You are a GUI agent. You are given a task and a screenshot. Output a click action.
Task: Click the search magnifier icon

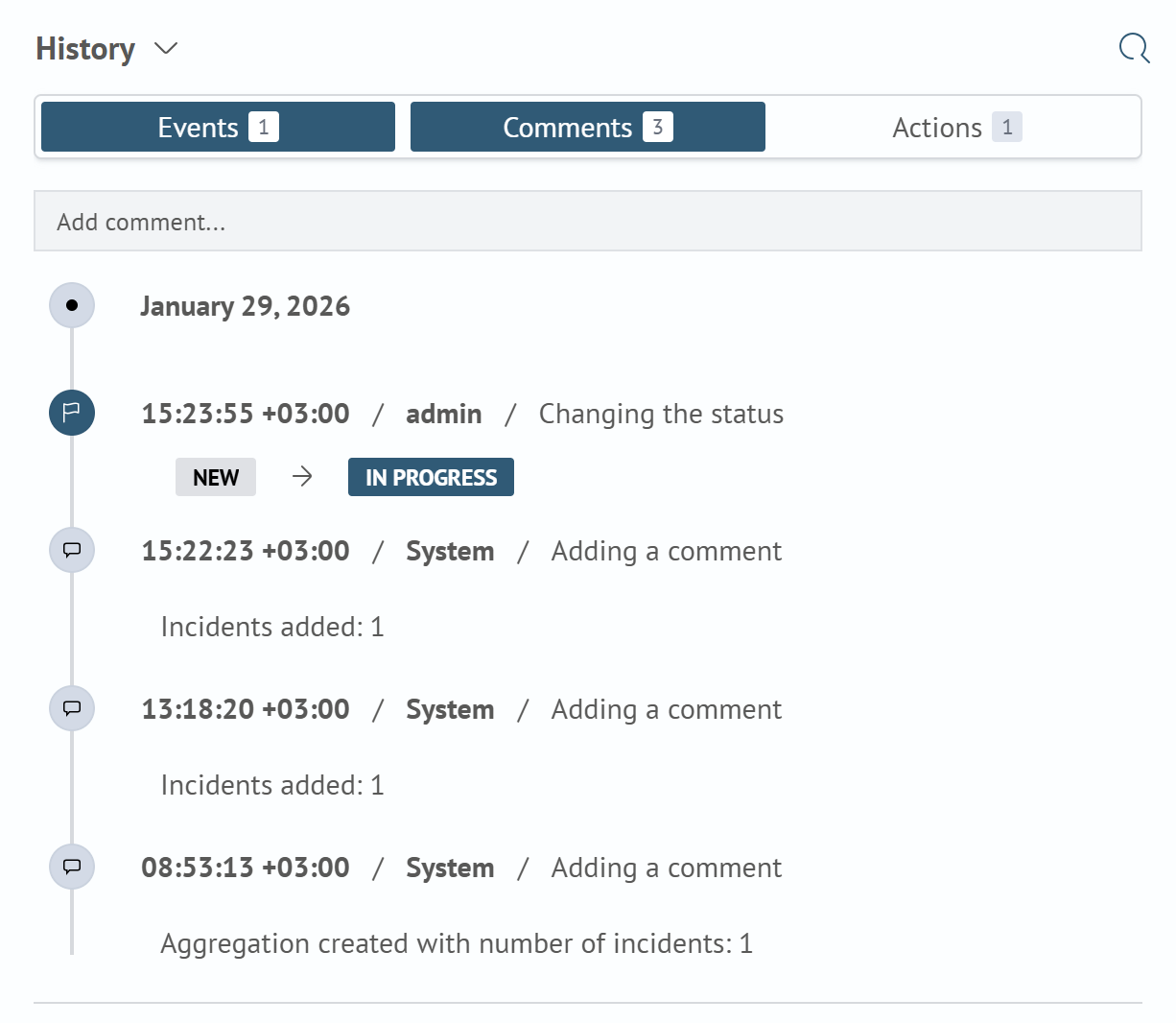pos(1134,48)
